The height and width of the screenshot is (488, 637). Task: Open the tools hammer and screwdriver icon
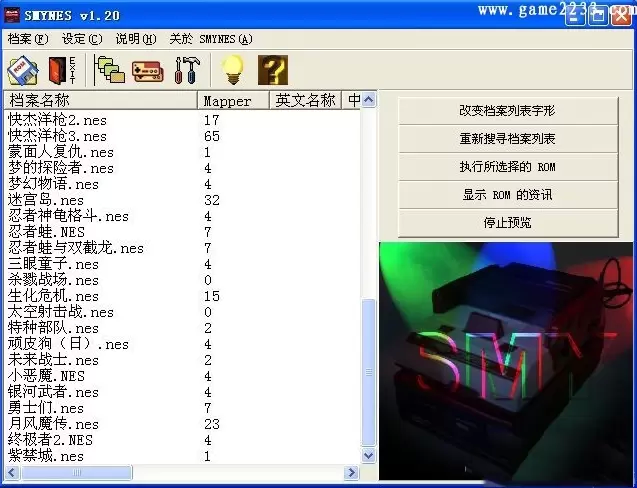tap(186, 70)
